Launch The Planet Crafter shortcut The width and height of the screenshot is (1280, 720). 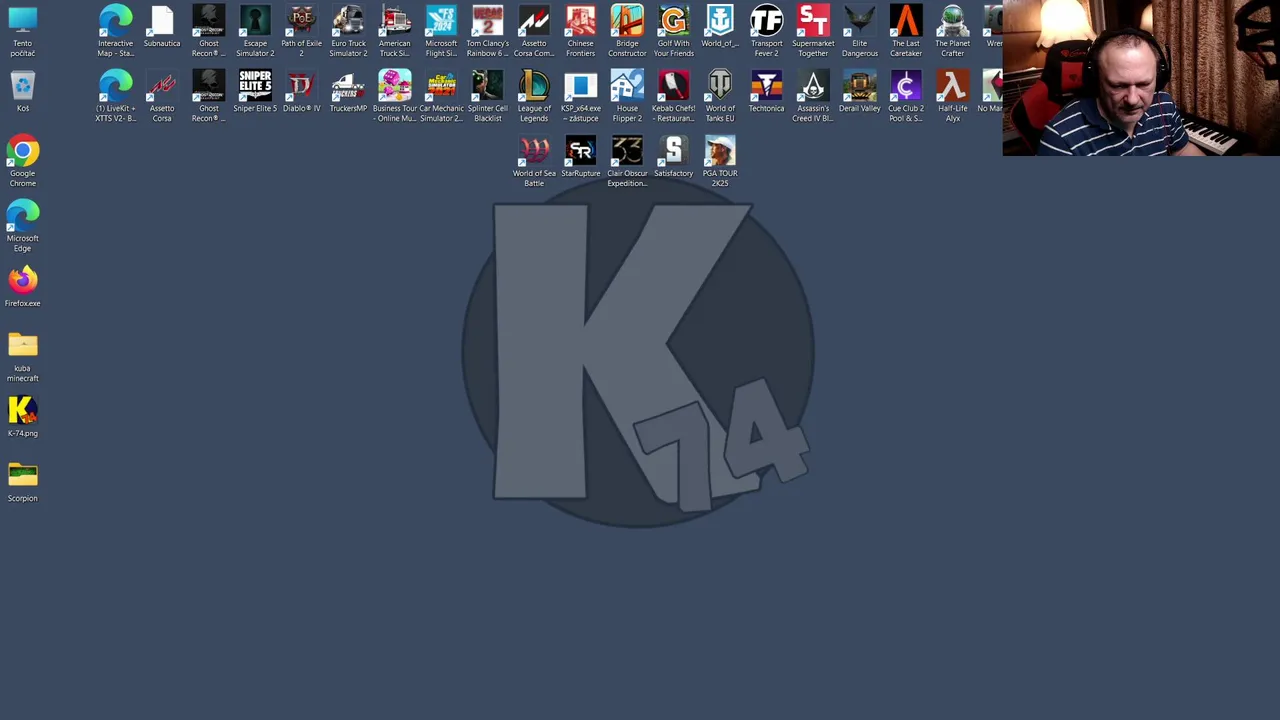952,30
